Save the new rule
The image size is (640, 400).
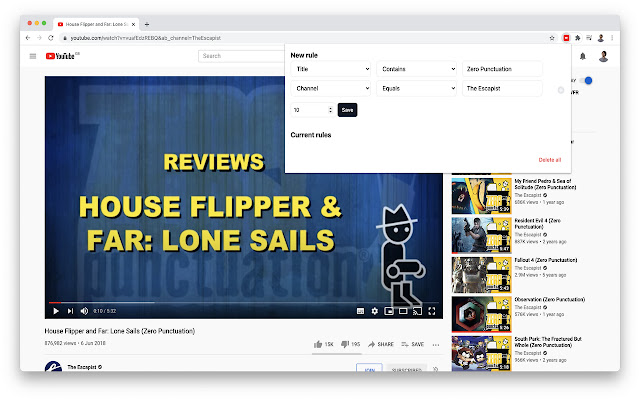click(x=347, y=110)
